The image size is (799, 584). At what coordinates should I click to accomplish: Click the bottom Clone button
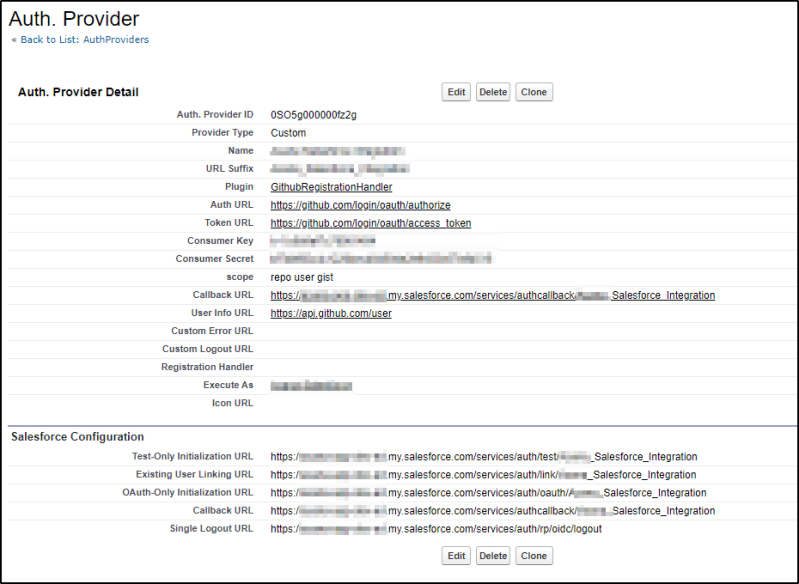point(534,555)
